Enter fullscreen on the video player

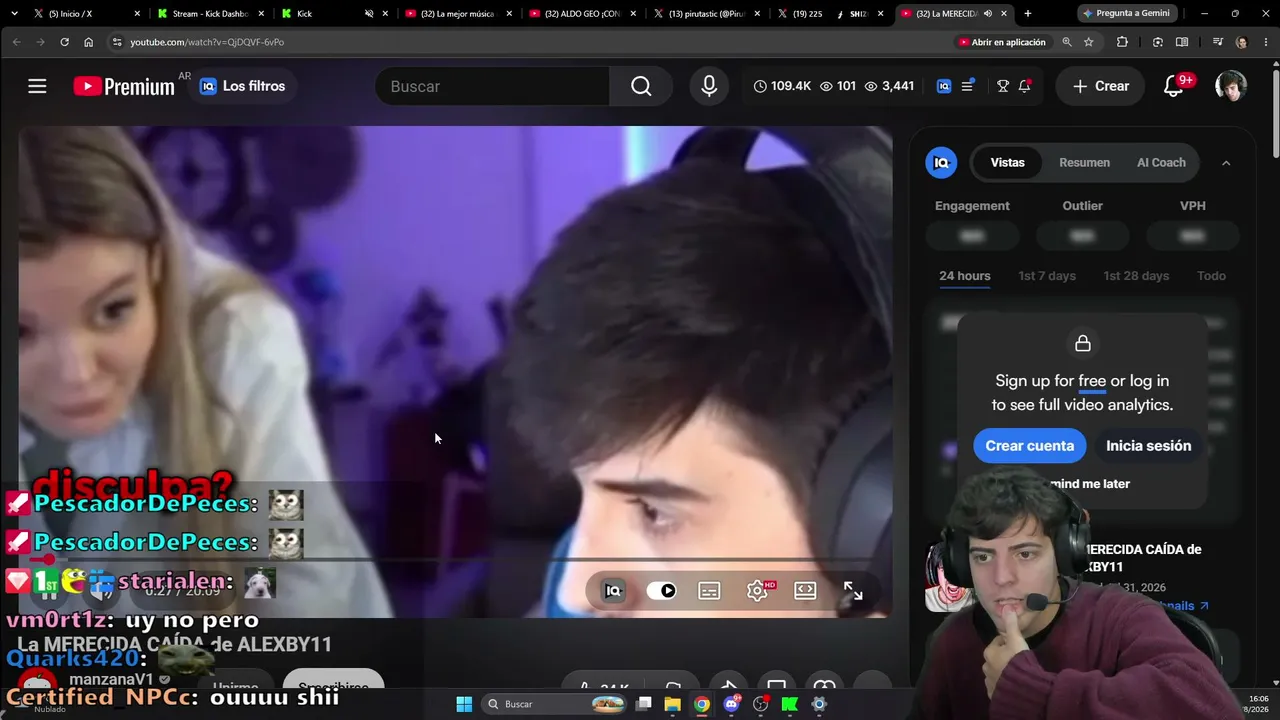pos(853,591)
